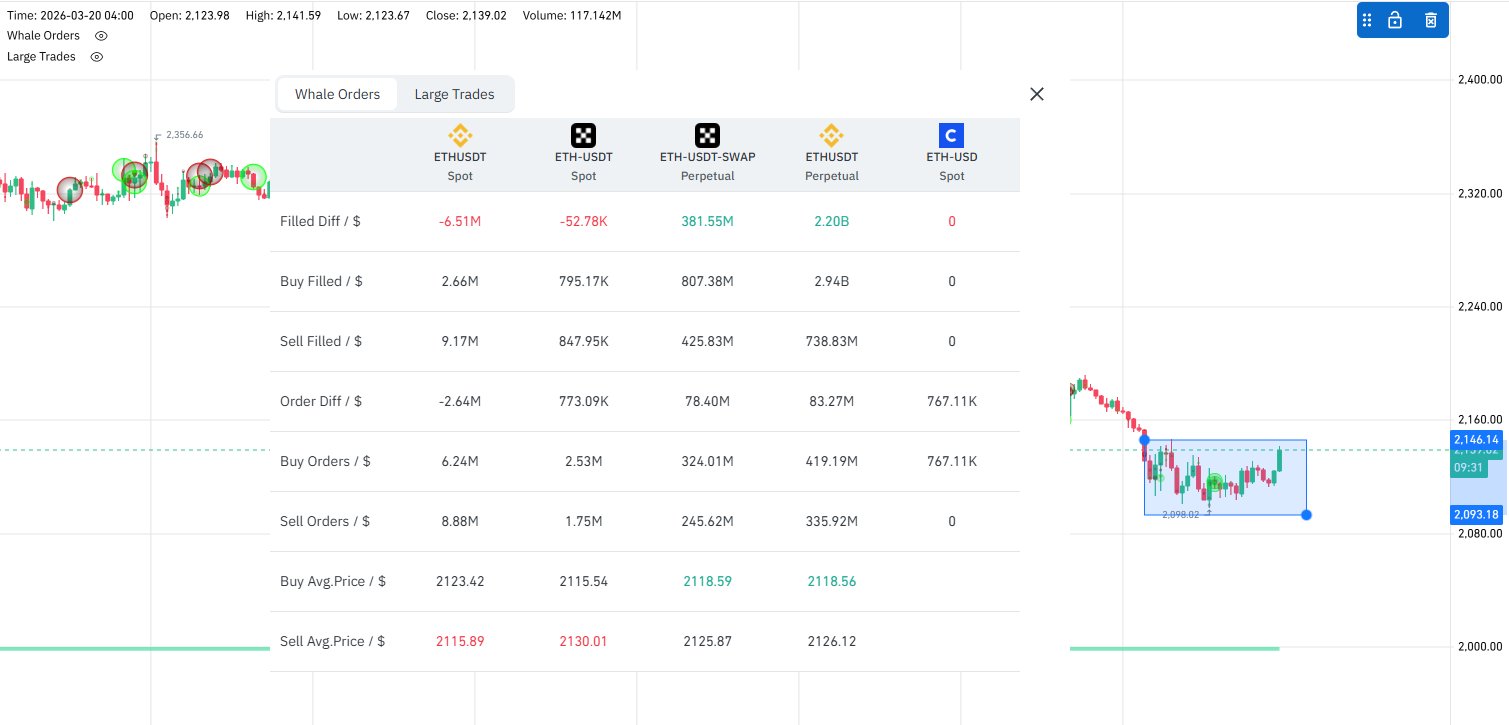Click the 773.09K order diff value
The height and width of the screenshot is (725, 1509).
click(583, 401)
